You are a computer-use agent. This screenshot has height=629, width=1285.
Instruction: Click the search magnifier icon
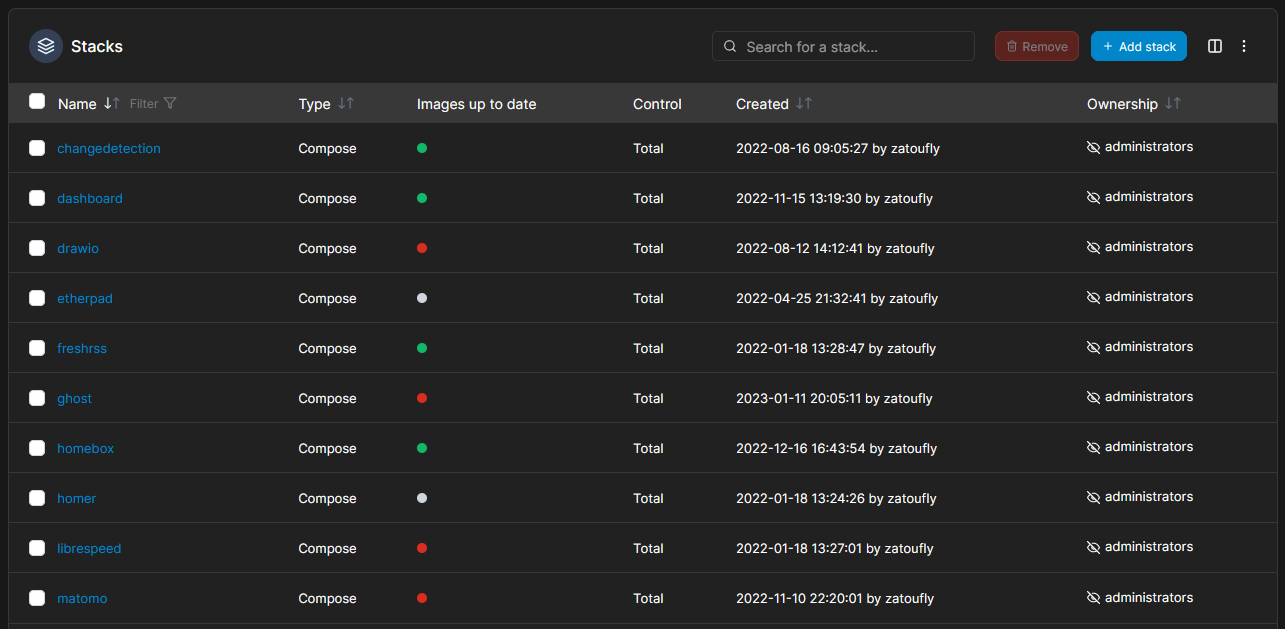coord(729,46)
